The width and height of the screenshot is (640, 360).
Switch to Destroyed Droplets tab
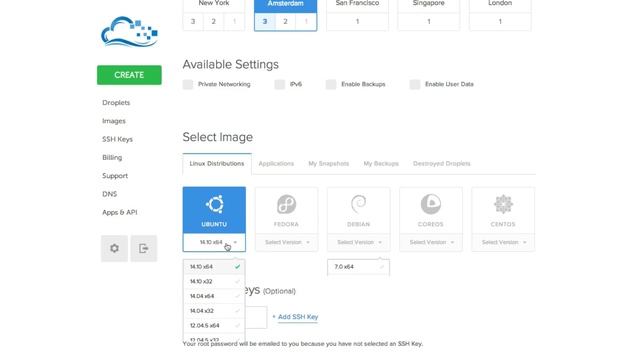(x=442, y=164)
